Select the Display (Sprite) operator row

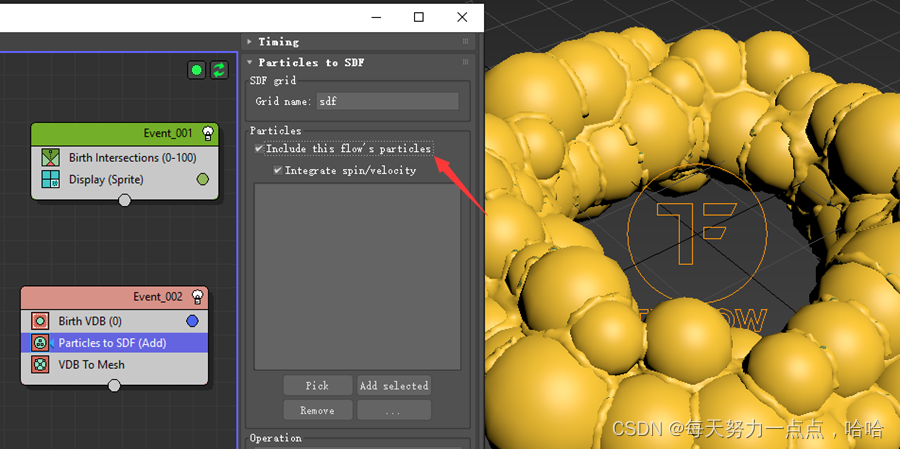pos(125,180)
